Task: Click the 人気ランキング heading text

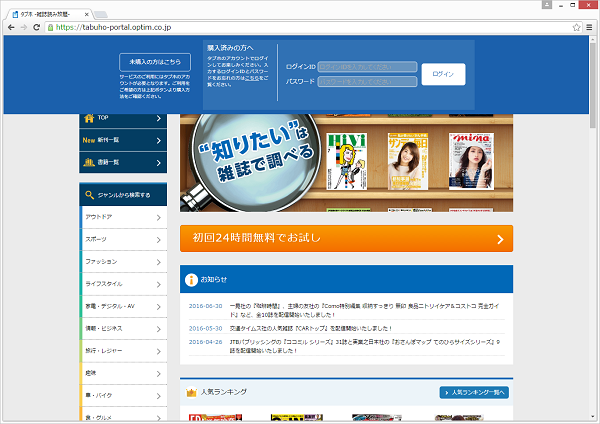Action: click(x=224, y=392)
